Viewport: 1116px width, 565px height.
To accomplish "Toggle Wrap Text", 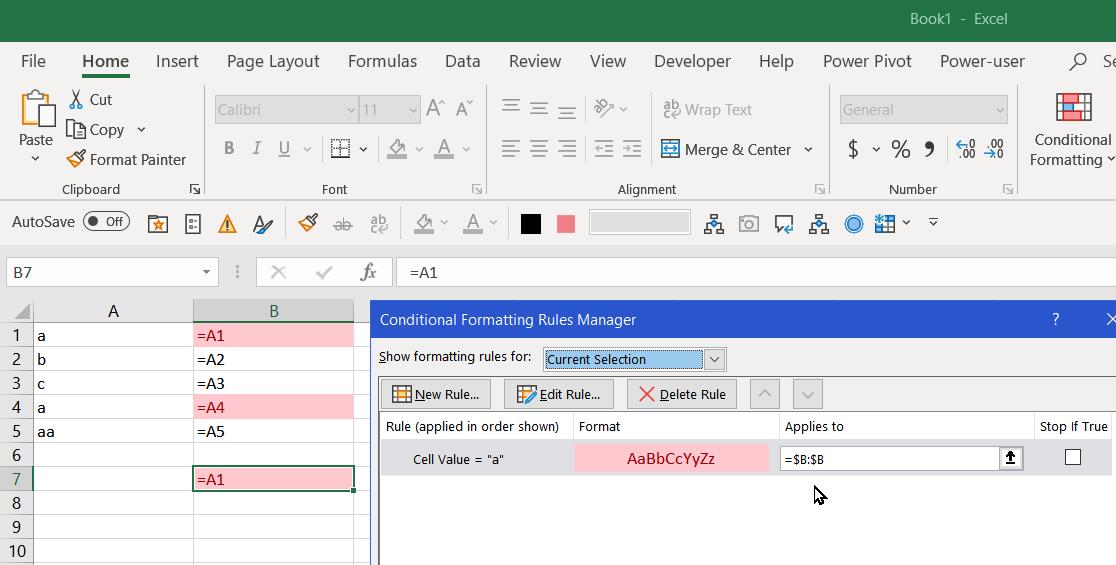I will (707, 110).
